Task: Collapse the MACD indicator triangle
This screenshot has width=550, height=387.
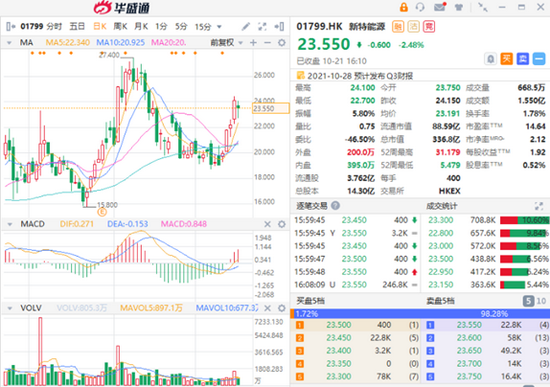Action: pyautogui.click(x=9, y=224)
